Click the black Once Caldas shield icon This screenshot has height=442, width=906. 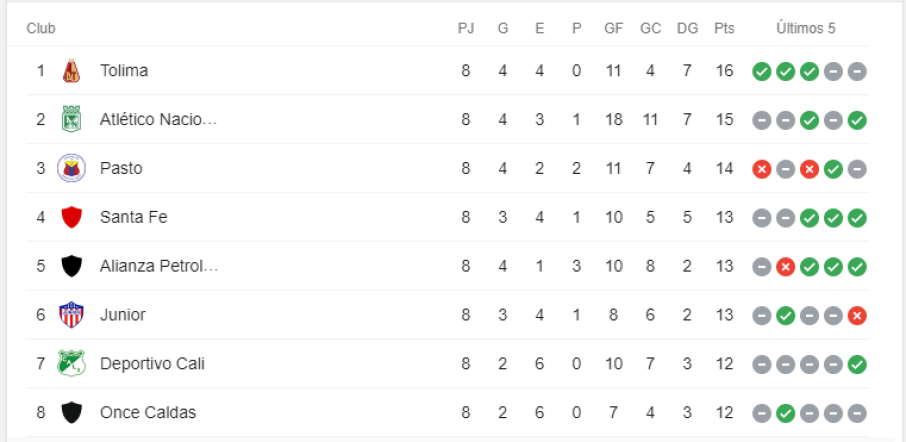[71, 412]
